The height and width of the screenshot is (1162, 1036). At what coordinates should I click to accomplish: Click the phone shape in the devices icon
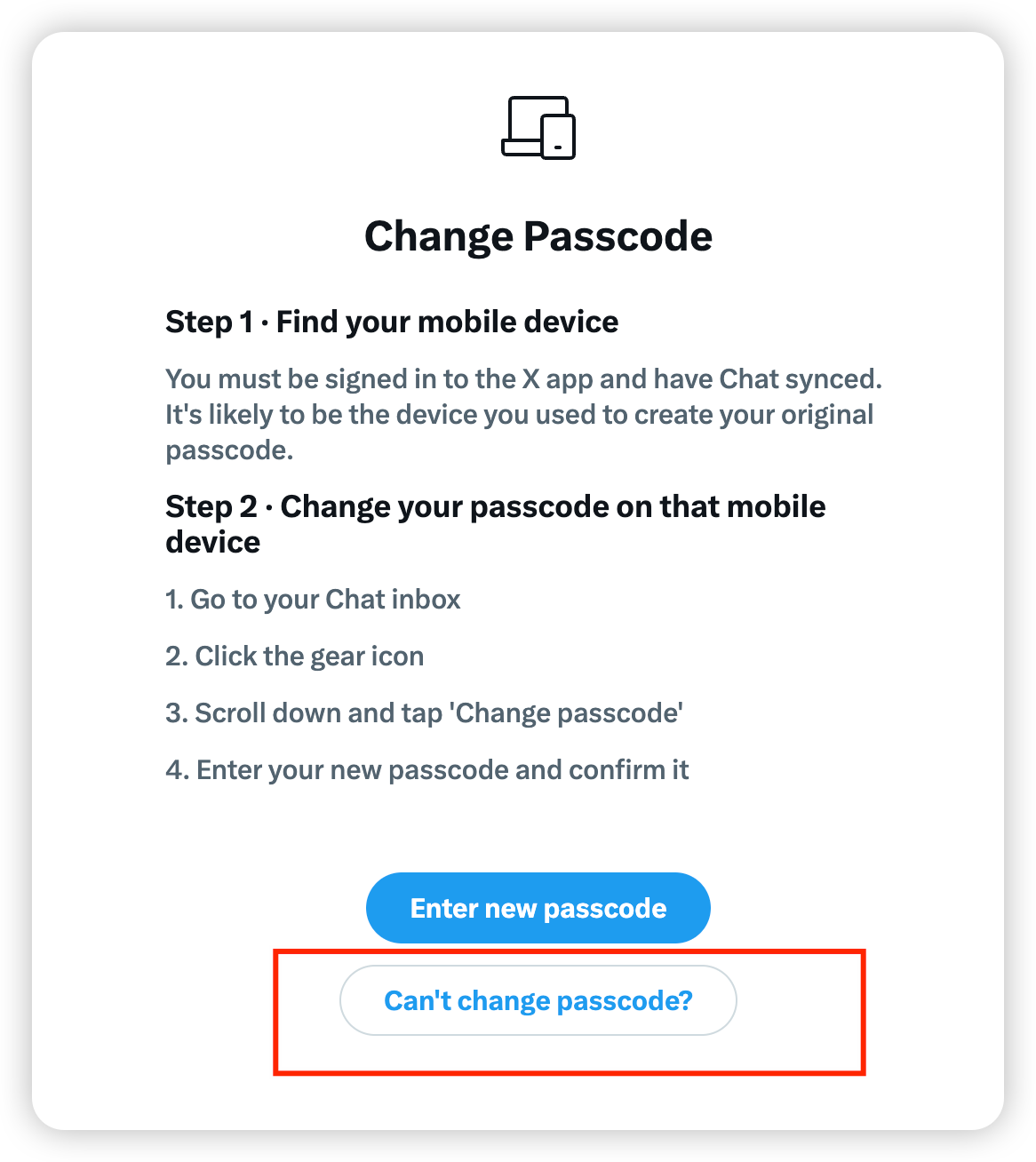(x=559, y=138)
